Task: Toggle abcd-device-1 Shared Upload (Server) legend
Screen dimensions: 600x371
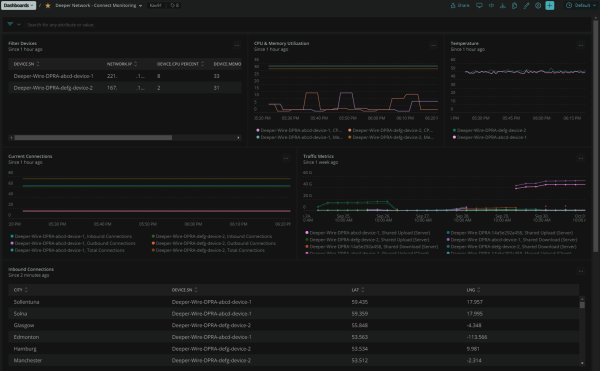Action: [x=367, y=233]
